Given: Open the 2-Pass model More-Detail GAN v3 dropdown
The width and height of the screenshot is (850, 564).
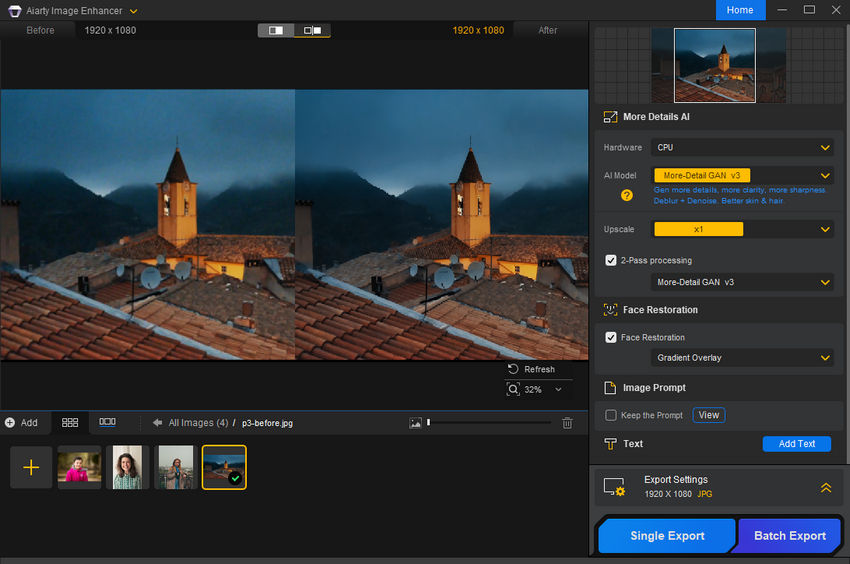Looking at the screenshot, I should pos(742,282).
